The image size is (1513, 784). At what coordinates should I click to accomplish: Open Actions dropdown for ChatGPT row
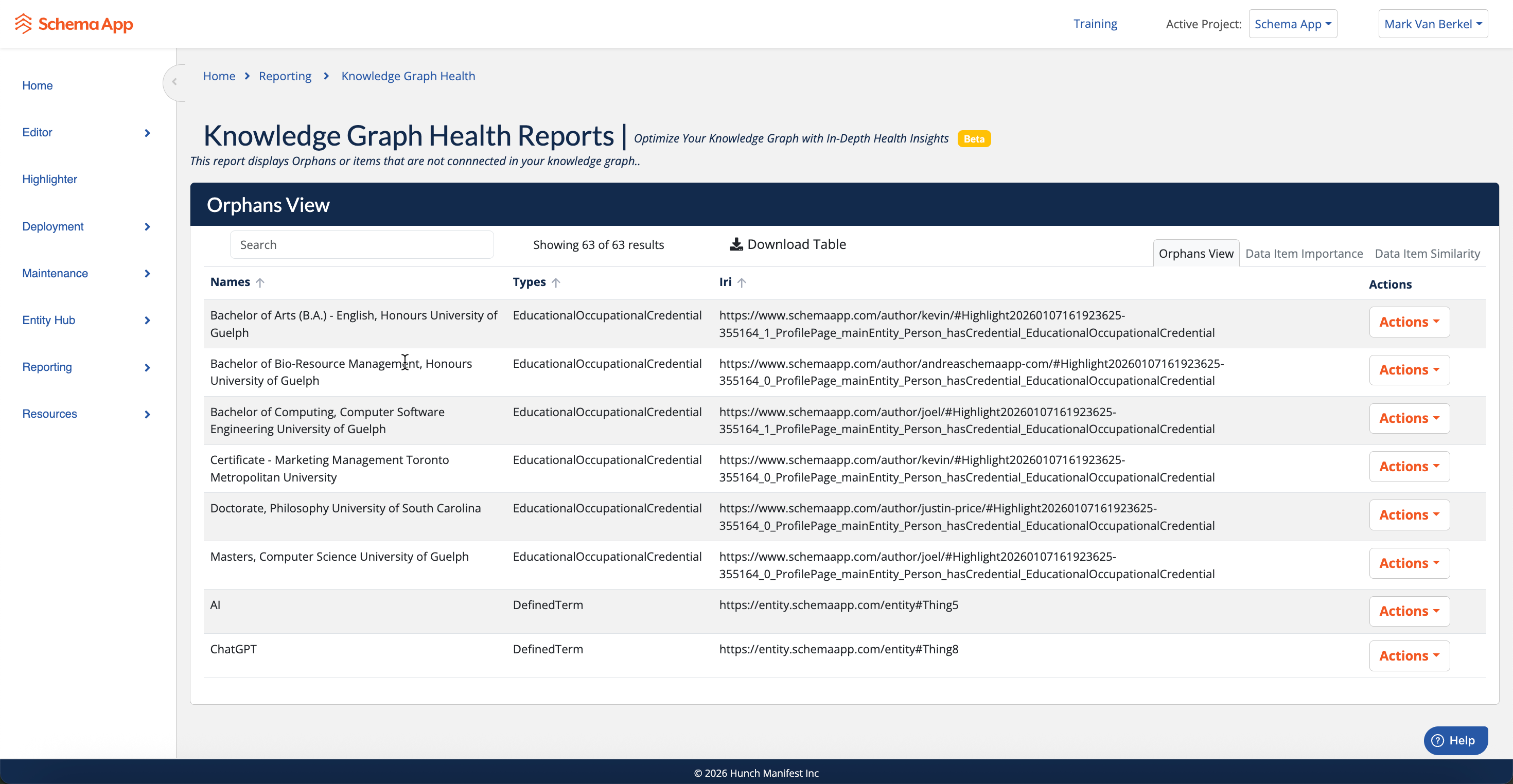coord(1409,655)
